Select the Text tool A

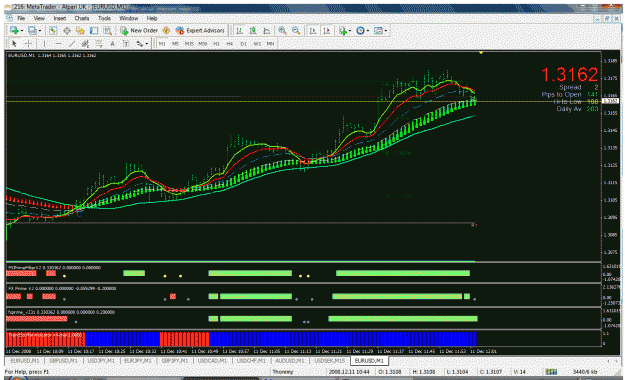(112, 43)
